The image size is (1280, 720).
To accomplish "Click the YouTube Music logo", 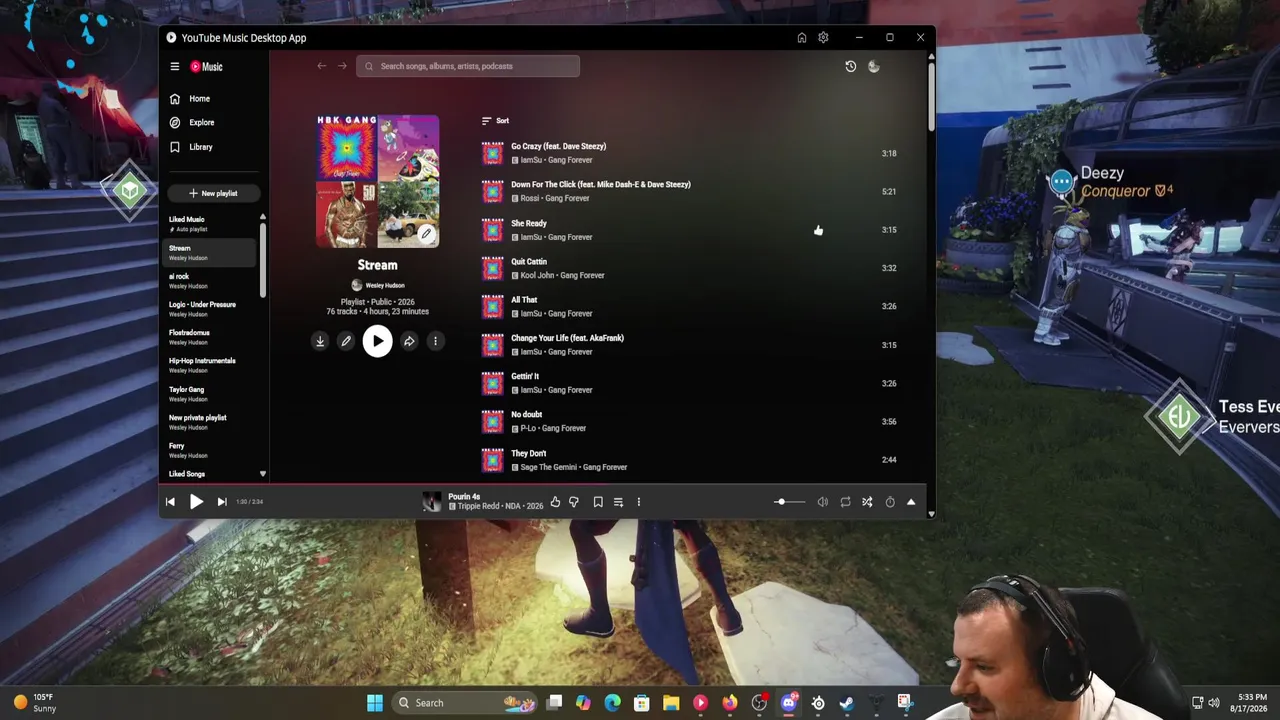I will (205, 67).
